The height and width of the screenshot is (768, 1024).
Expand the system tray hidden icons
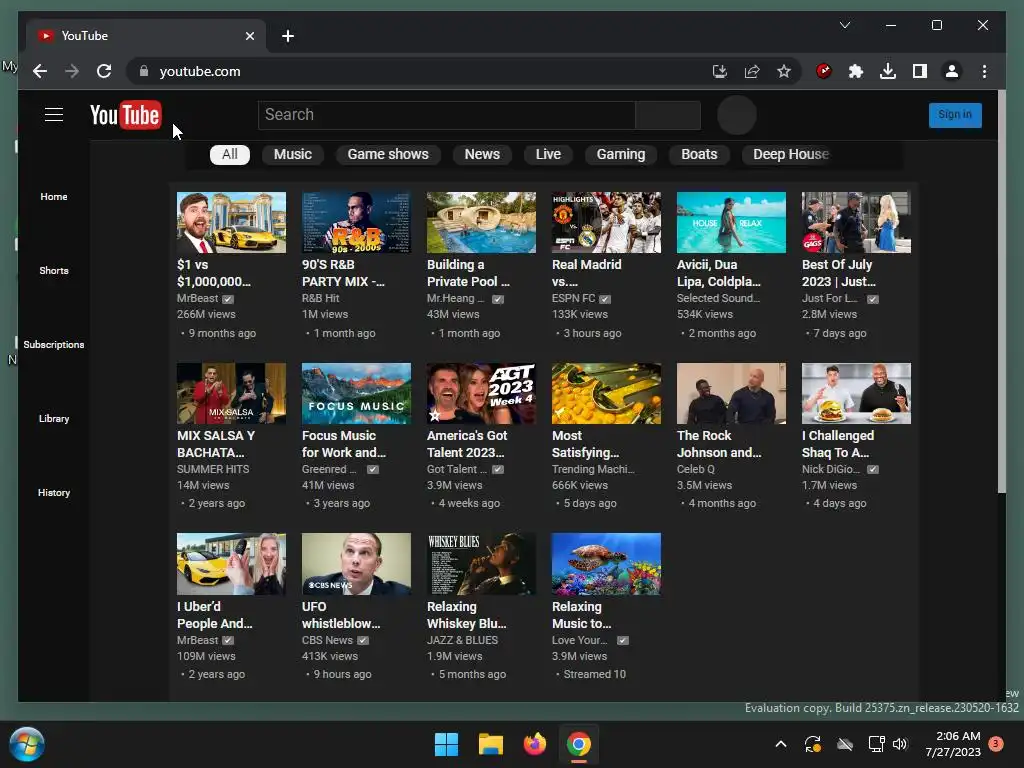780,744
